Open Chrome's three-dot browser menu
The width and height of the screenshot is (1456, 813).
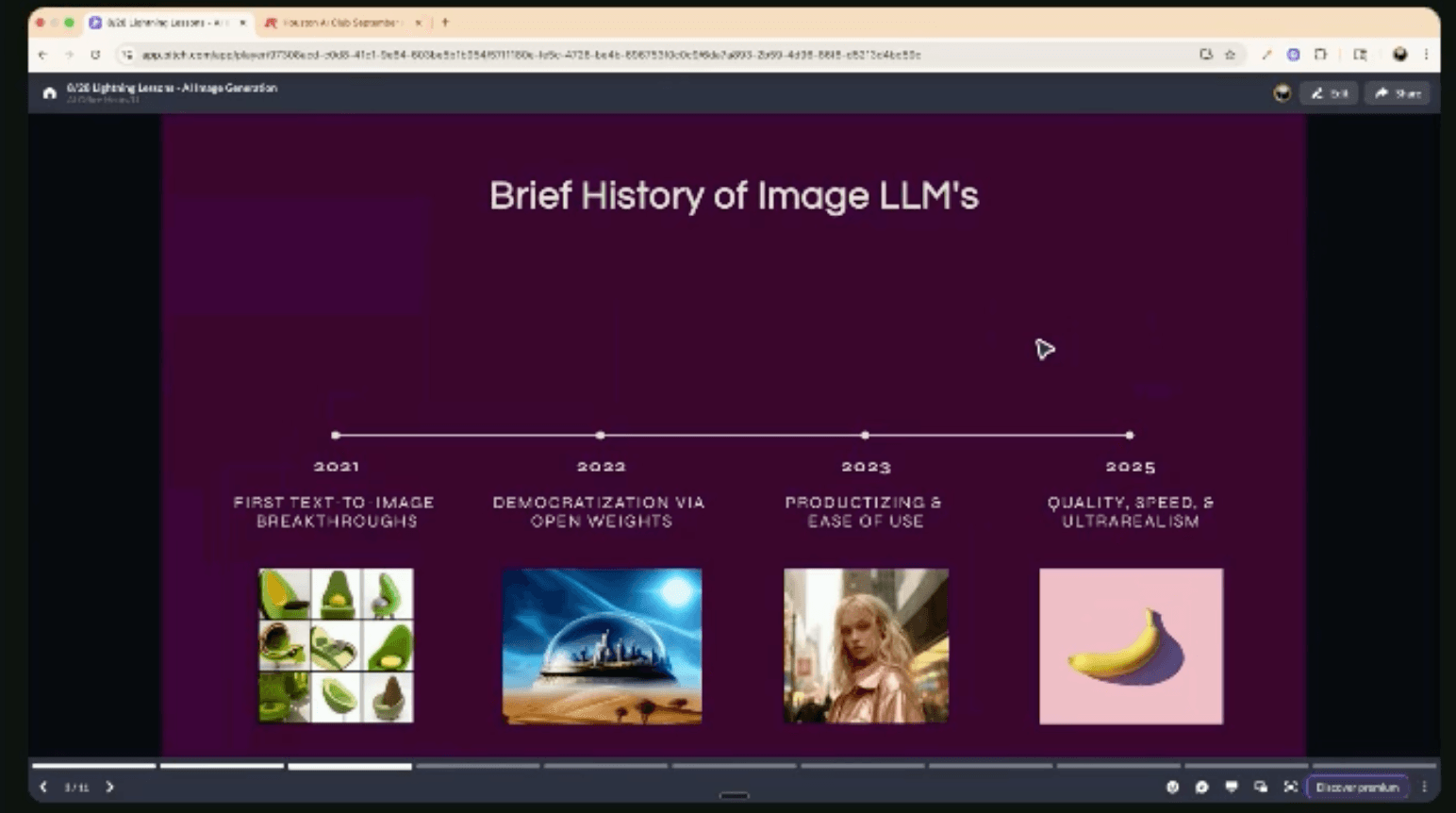(1426, 55)
